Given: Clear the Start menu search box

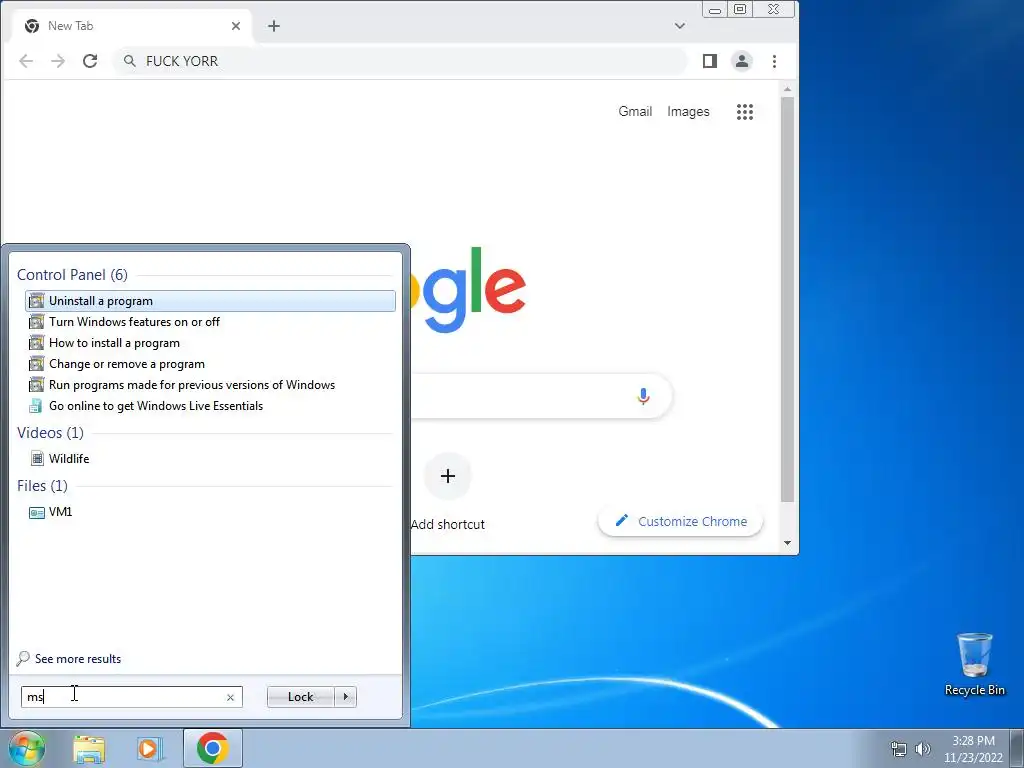Looking at the screenshot, I should click(x=231, y=697).
